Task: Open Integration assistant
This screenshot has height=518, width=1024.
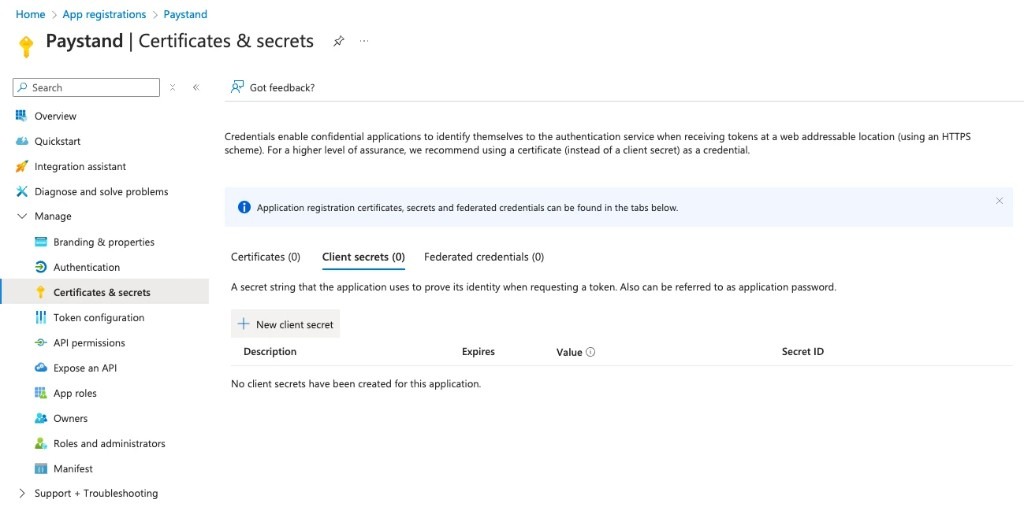Action: (80, 167)
